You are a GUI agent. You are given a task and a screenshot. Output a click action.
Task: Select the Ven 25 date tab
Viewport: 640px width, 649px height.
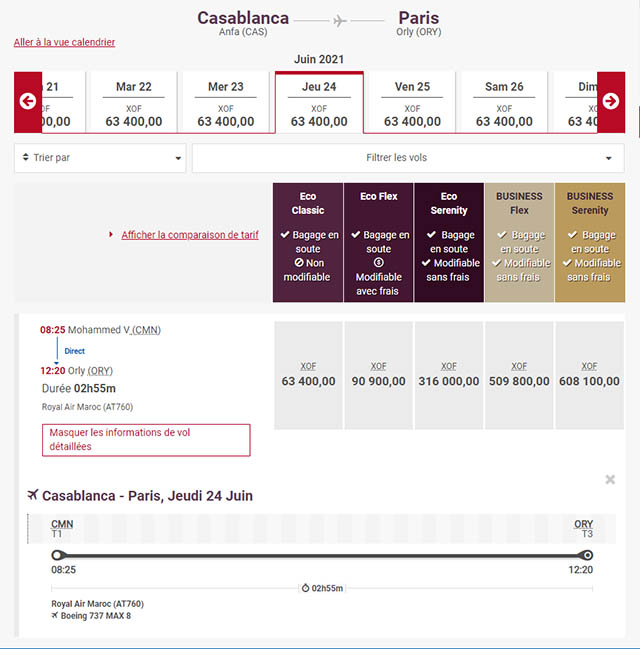coord(412,103)
